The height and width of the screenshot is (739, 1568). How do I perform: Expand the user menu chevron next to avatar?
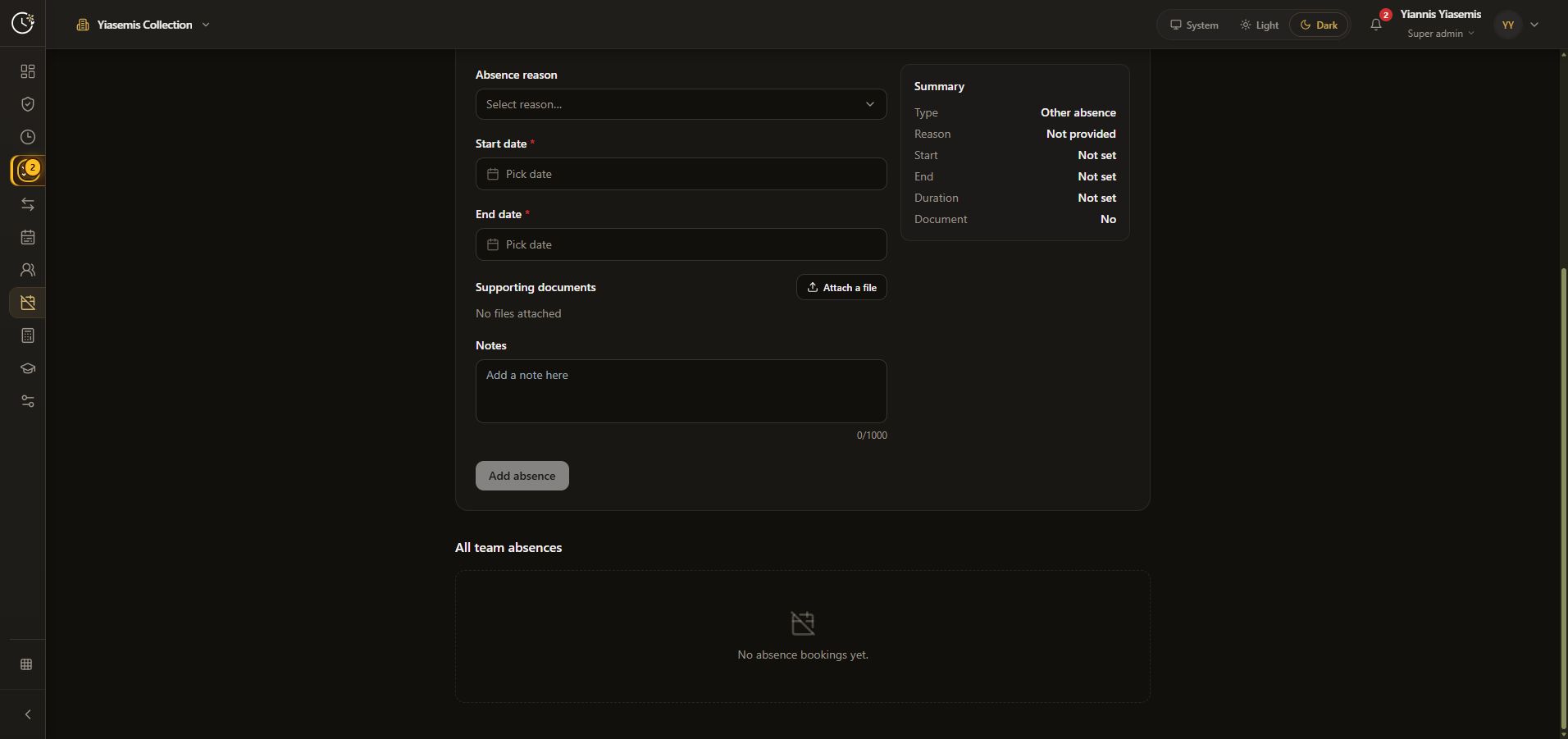pos(1534,25)
